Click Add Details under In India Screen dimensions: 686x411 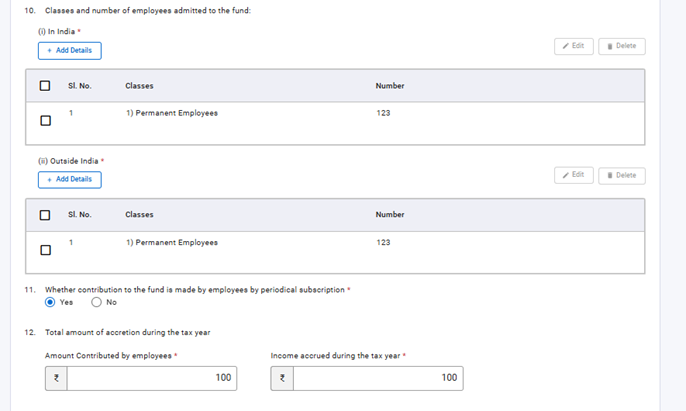pos(69,50)
